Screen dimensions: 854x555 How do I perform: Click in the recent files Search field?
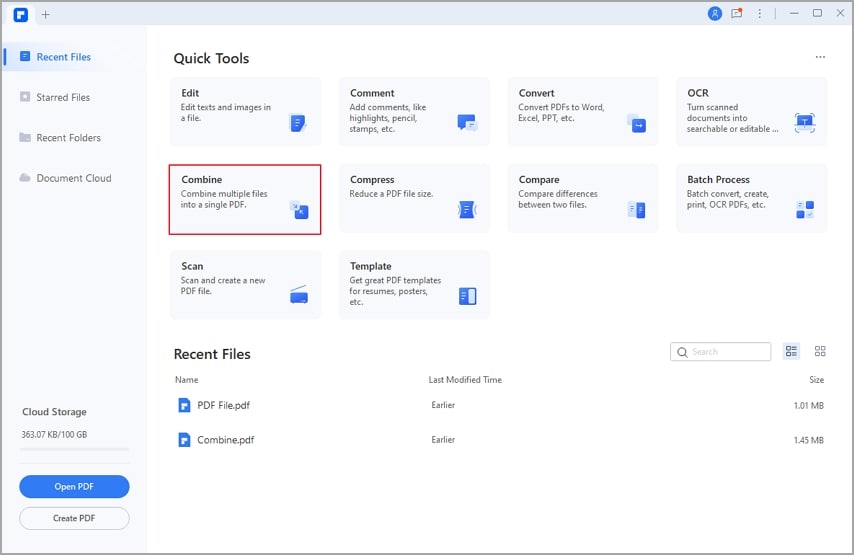tap(721, 352)
